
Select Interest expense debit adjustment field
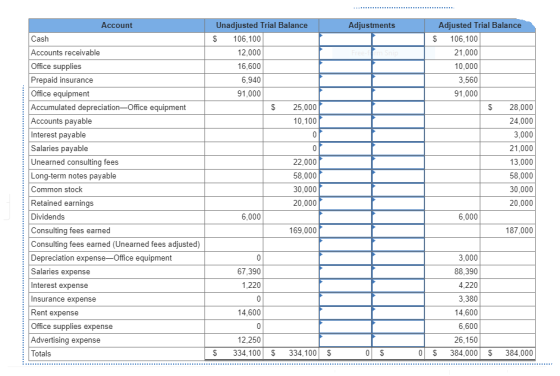[x=345, y=285]
